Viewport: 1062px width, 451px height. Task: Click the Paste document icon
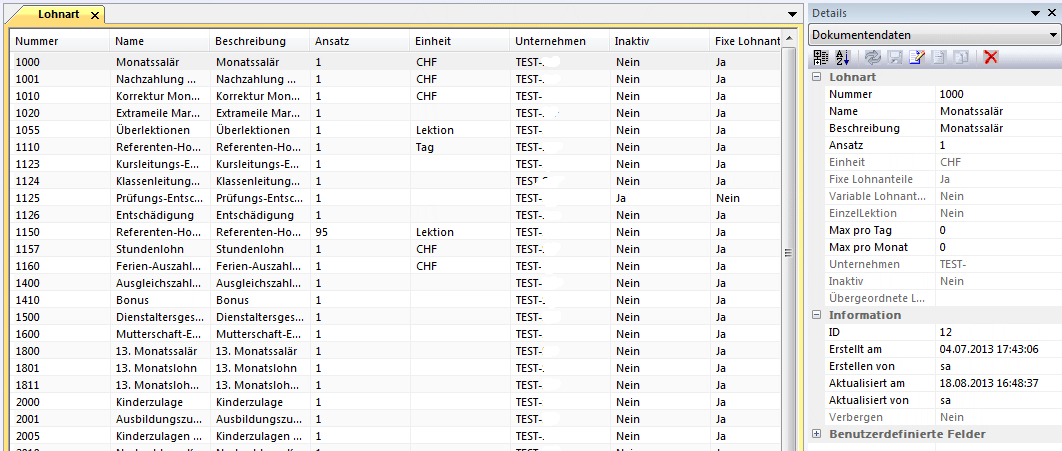(x=960, y=57)
